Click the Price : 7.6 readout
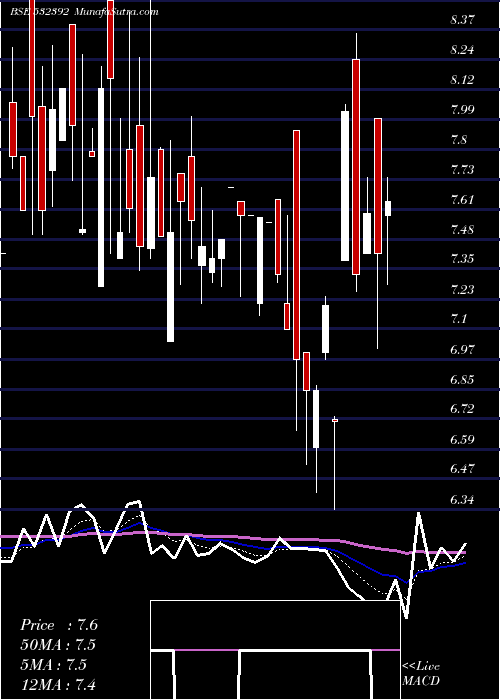This screenshot has width=500, height=700. click(59, 625)
